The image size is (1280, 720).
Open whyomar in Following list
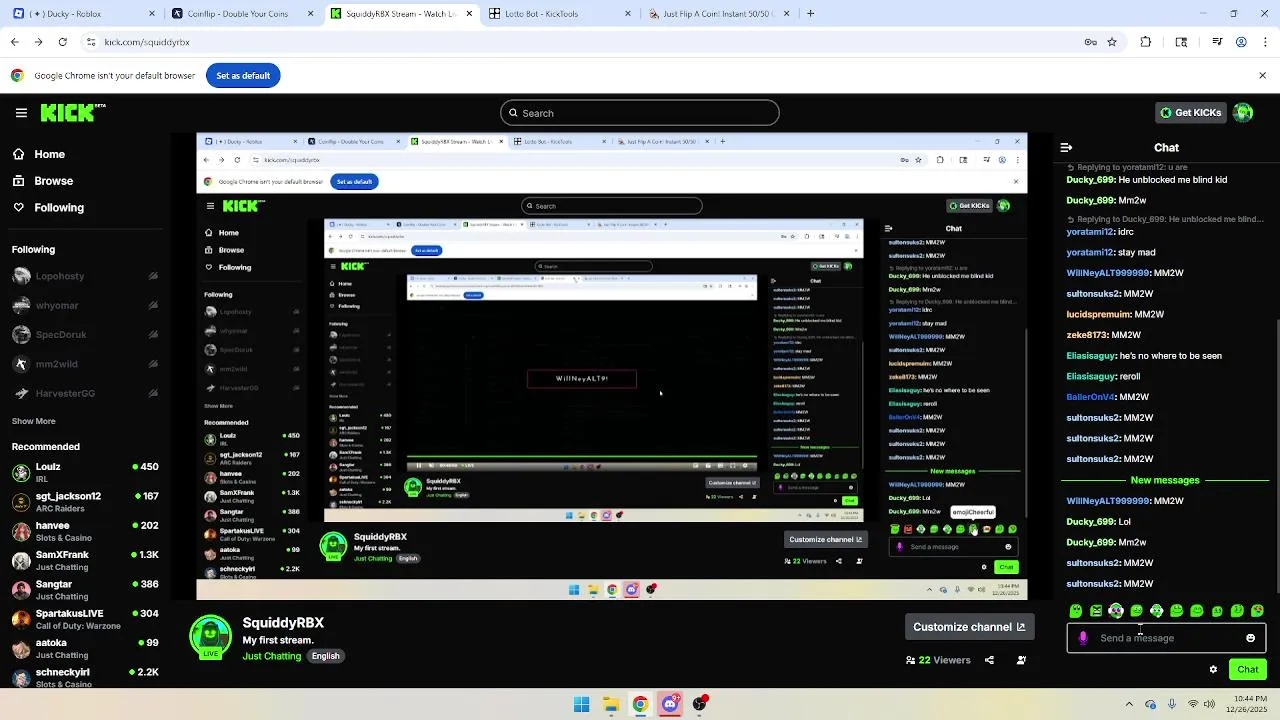85,305
